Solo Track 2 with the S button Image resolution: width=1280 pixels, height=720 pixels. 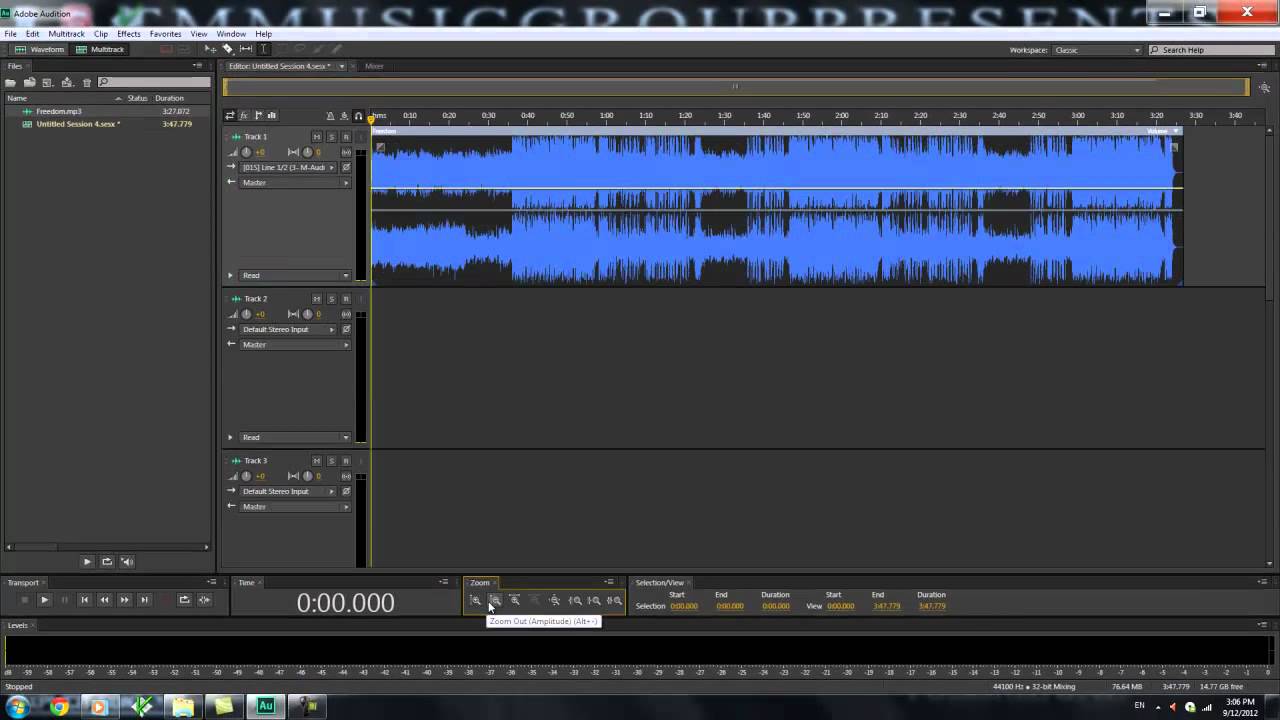click(x=331, y=299)
